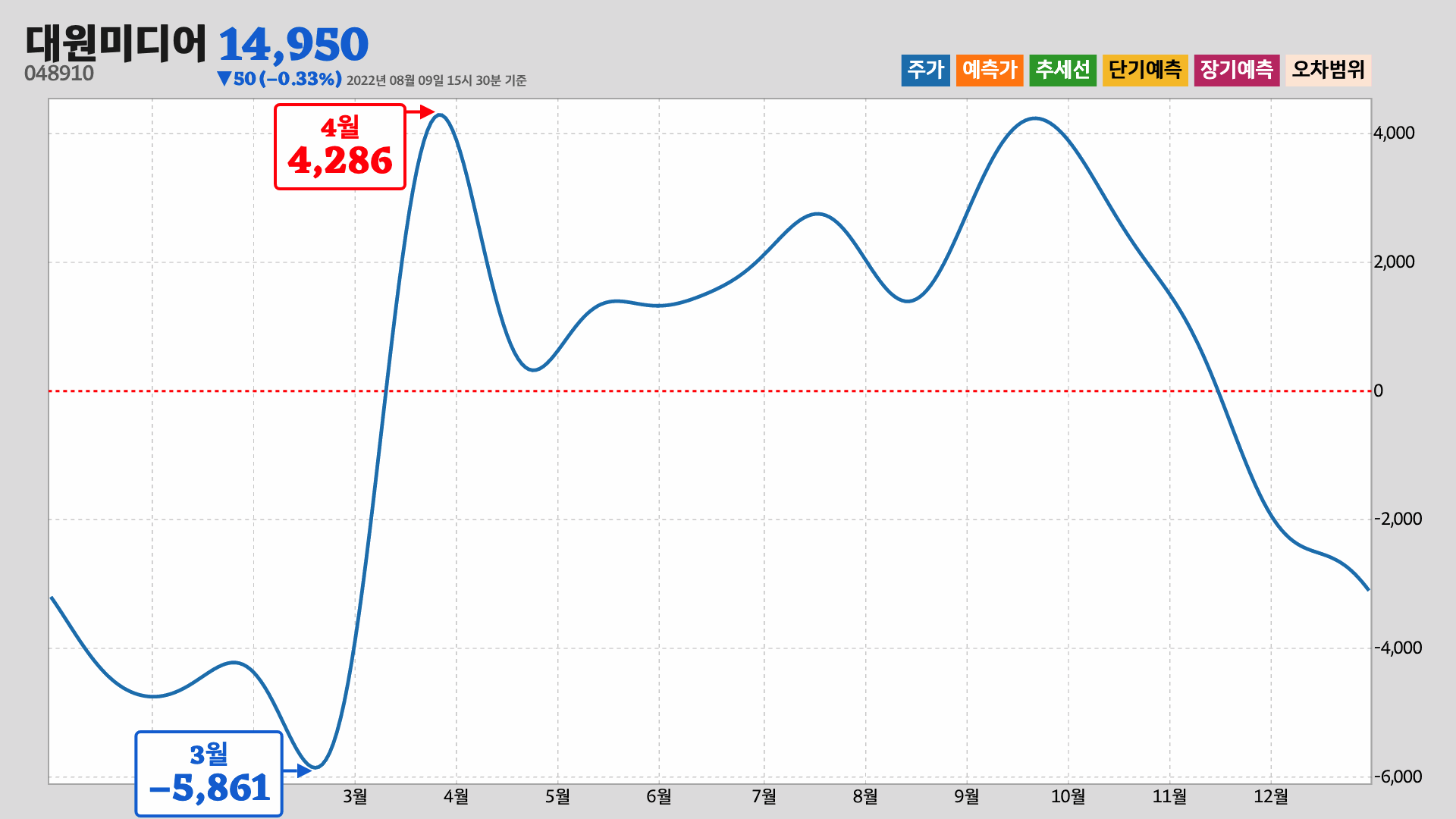Screen dimensions: 1456x819
Task: Click the 7월 x-axis label
Action: click(x=764, y=796)
